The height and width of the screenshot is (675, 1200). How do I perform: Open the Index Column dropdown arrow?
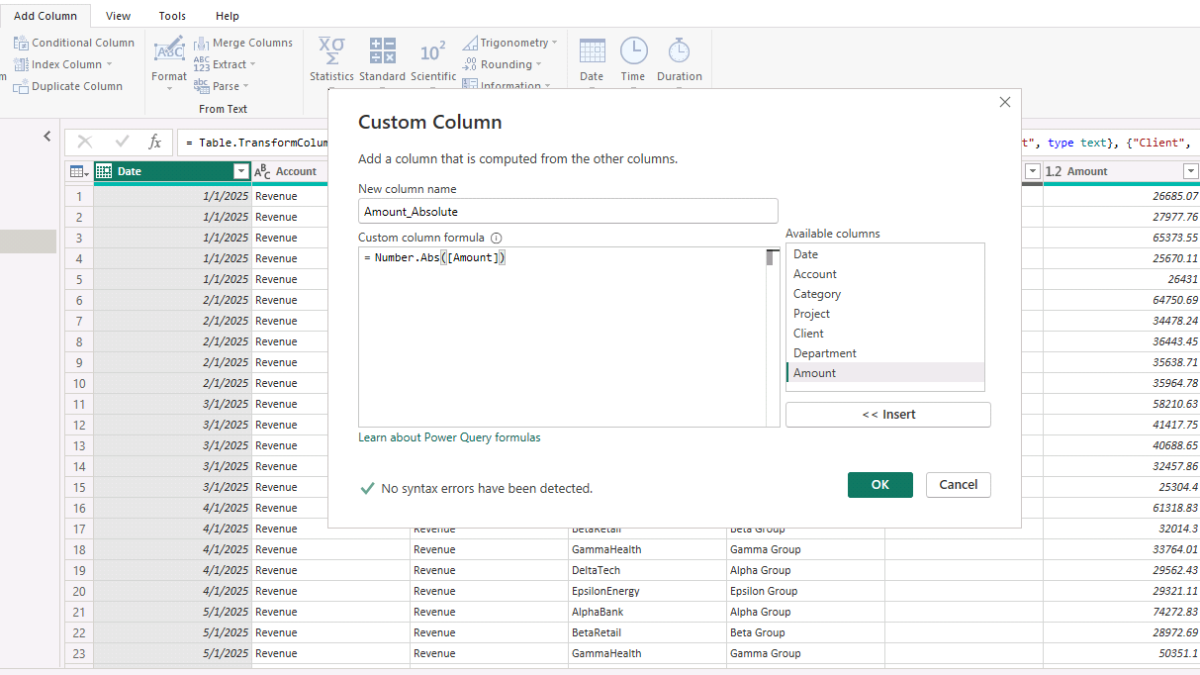(109, 65)
